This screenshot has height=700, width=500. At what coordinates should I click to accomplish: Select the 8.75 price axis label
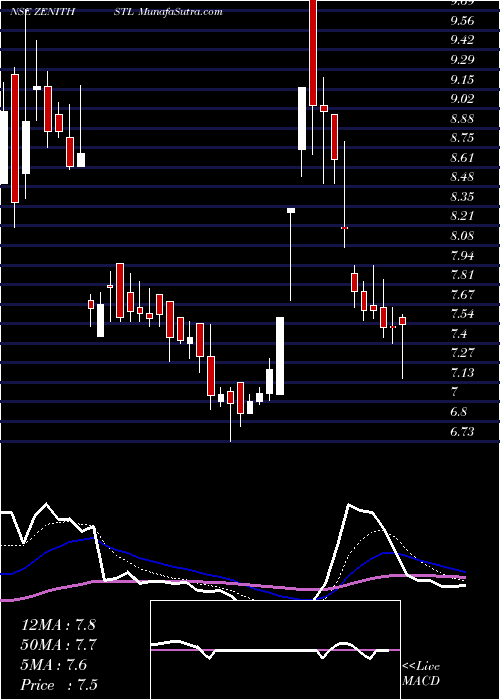[x=462, y=138]
